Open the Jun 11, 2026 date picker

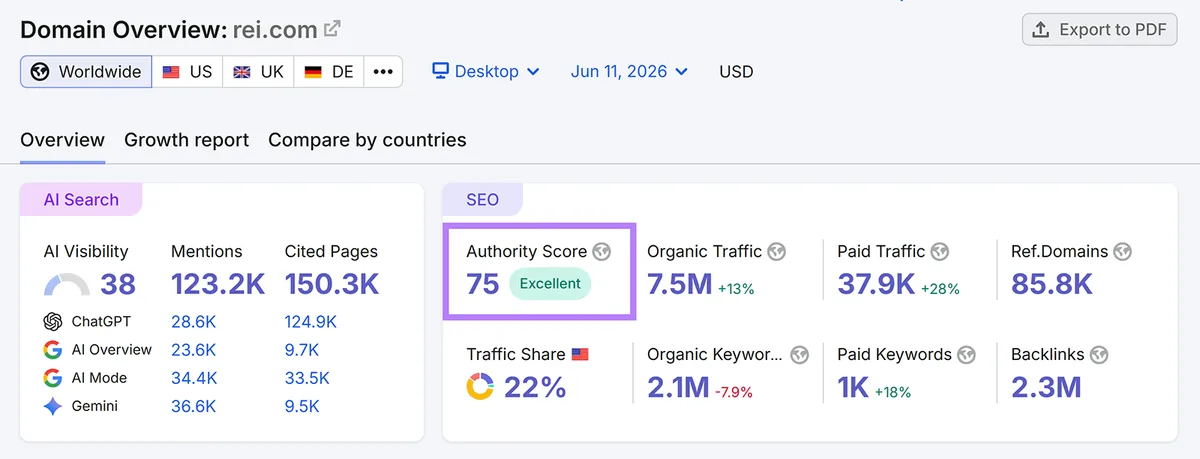coord(629,72)
